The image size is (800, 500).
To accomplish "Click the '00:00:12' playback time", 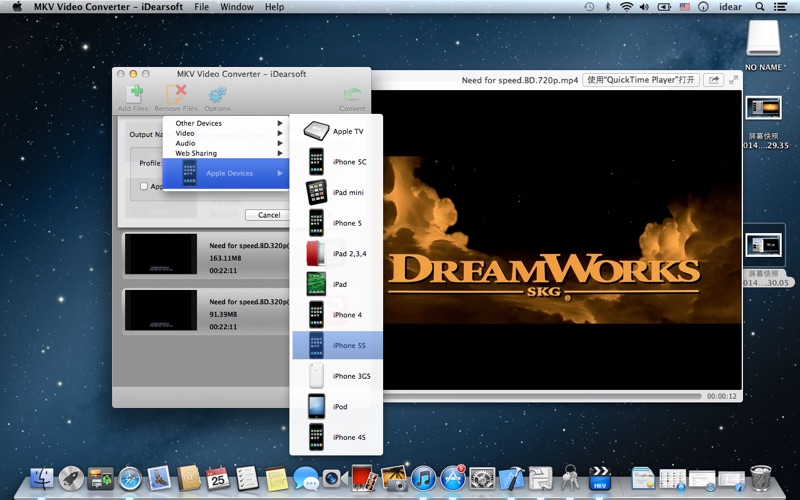I will click(721, 396).
